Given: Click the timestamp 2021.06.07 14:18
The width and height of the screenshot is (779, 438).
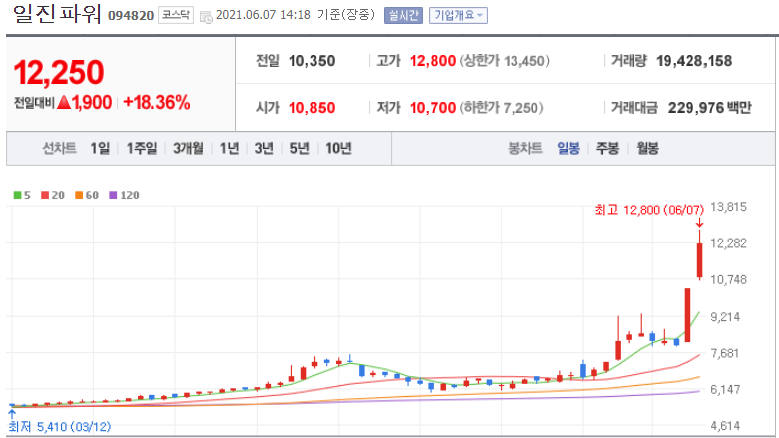Looking at the screenshot, I should [x=263, y=15].
